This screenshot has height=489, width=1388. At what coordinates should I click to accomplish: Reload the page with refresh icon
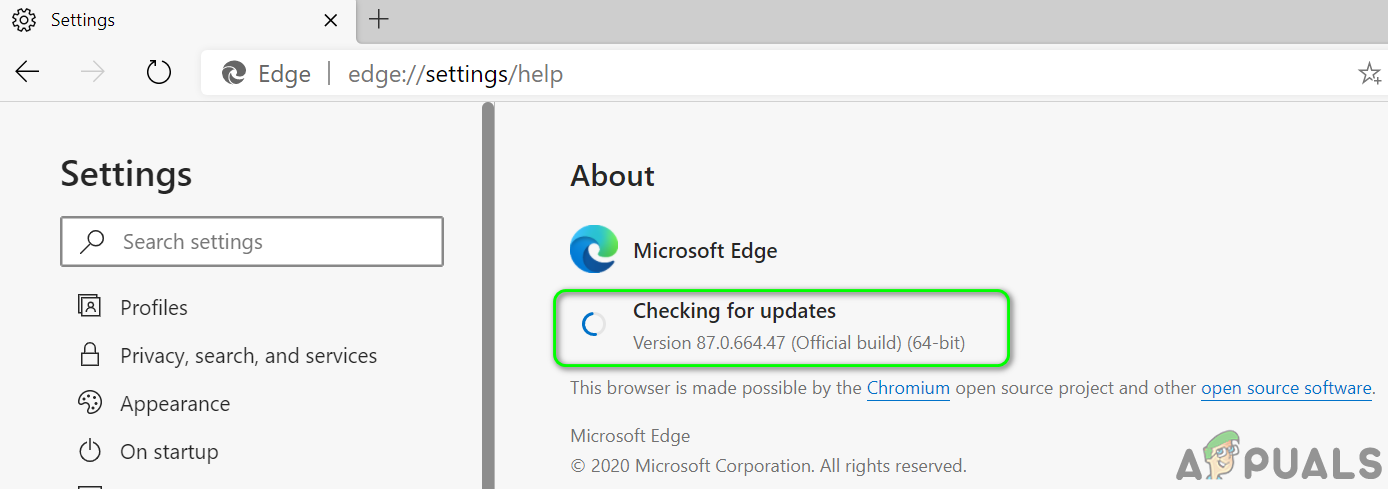point(159,72)
